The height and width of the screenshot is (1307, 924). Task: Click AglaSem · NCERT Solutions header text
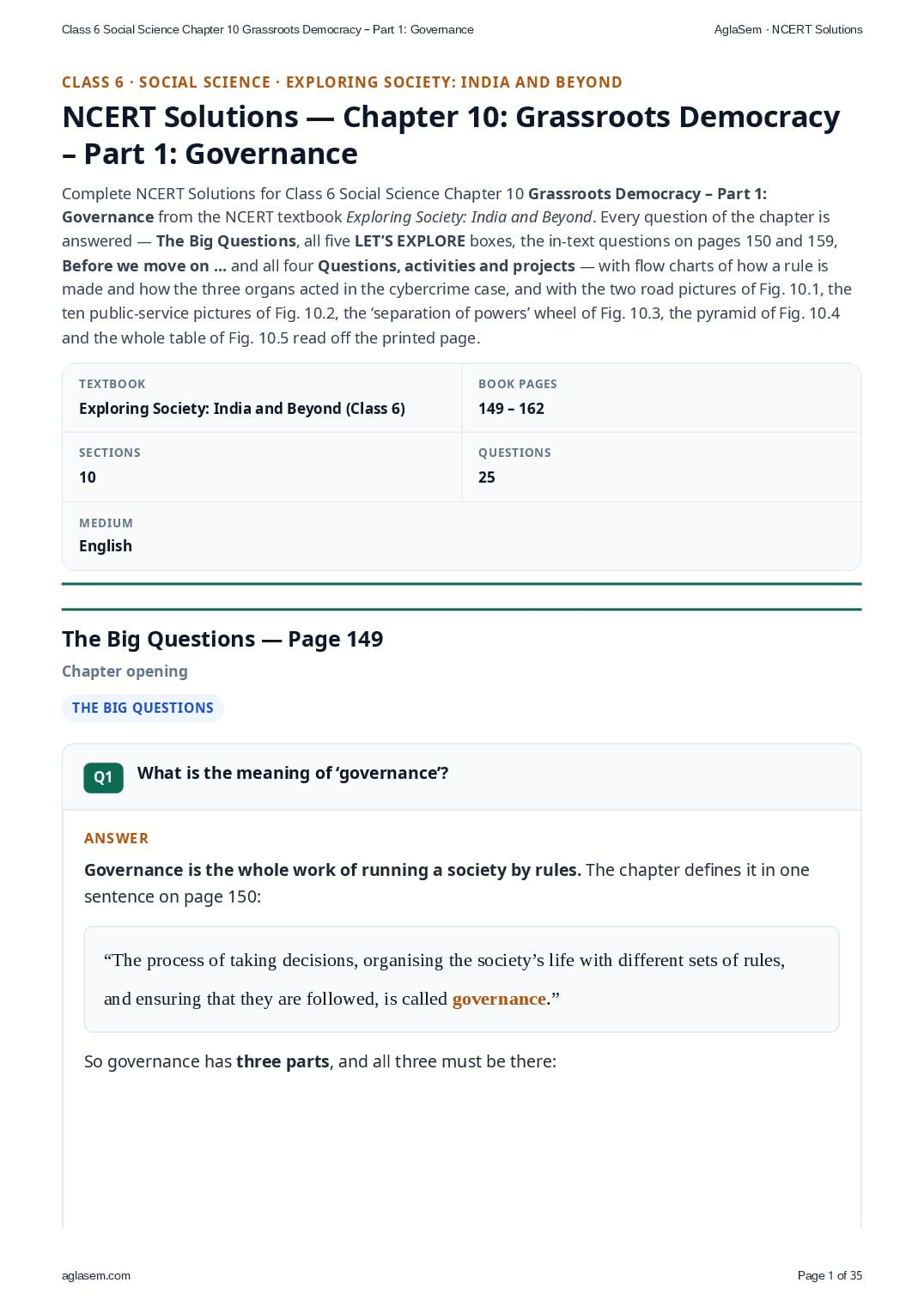[x=788, y=29]
